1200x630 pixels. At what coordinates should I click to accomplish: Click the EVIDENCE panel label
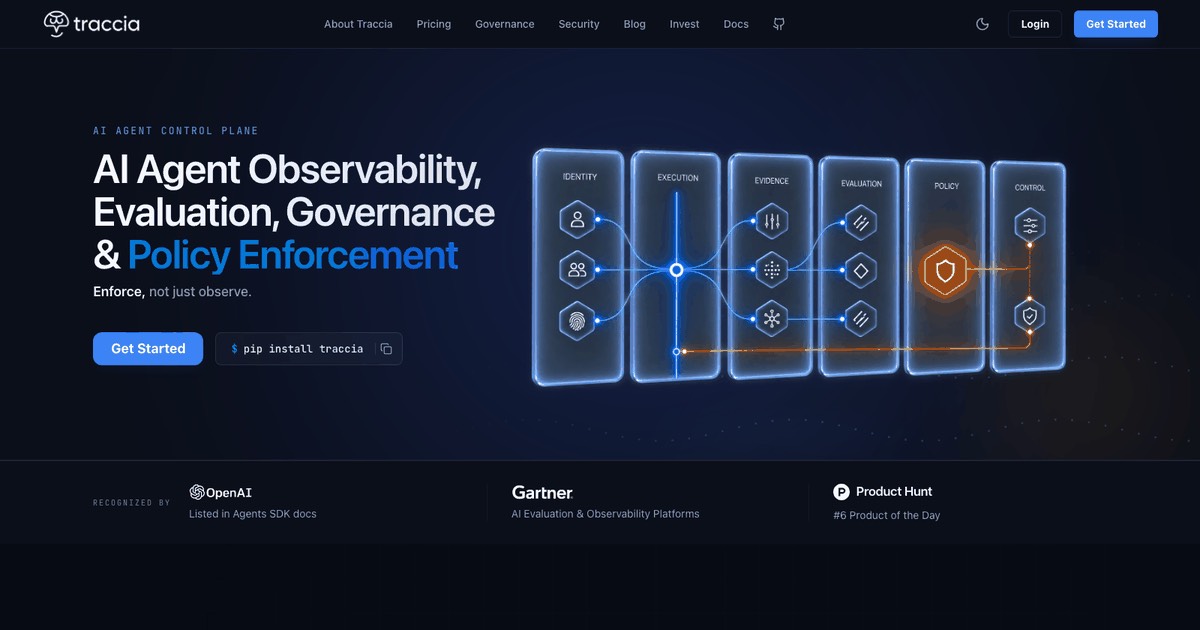772,181
